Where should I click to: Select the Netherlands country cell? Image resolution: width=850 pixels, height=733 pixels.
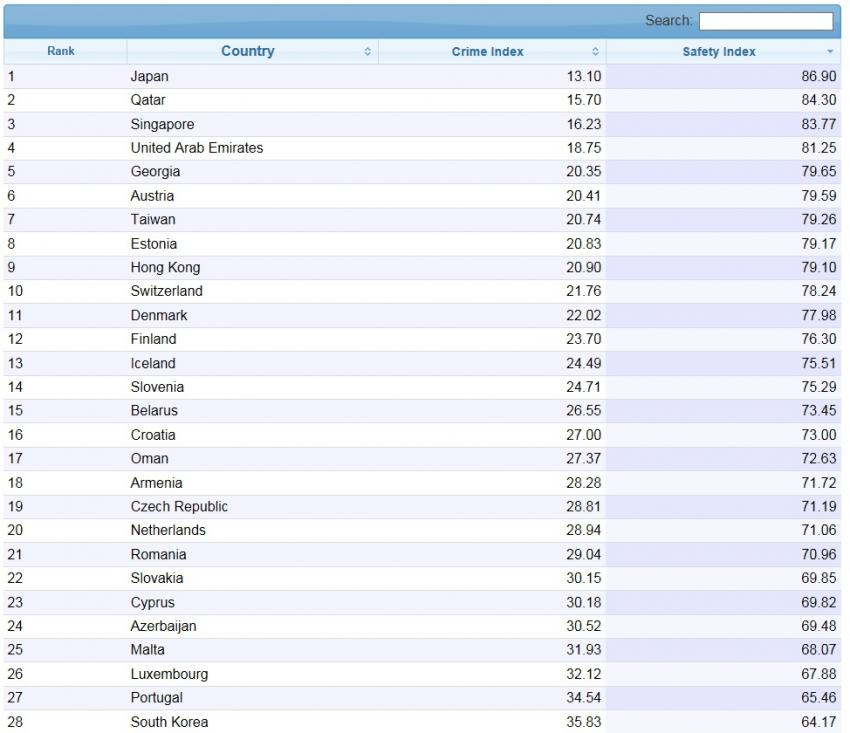tap(253, 530)
